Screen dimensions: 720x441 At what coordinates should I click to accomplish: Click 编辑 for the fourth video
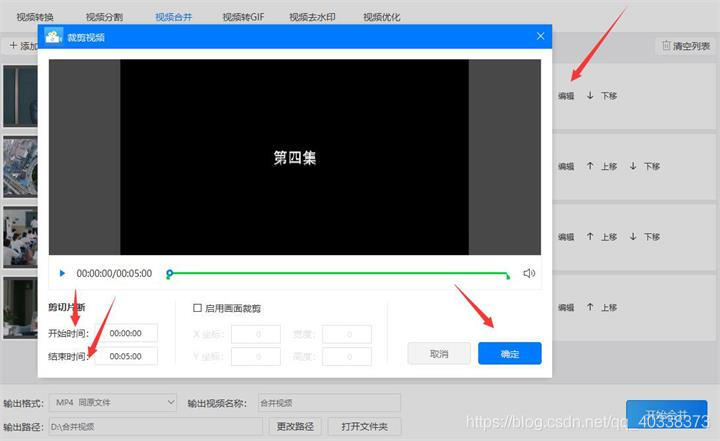[566, 307]
